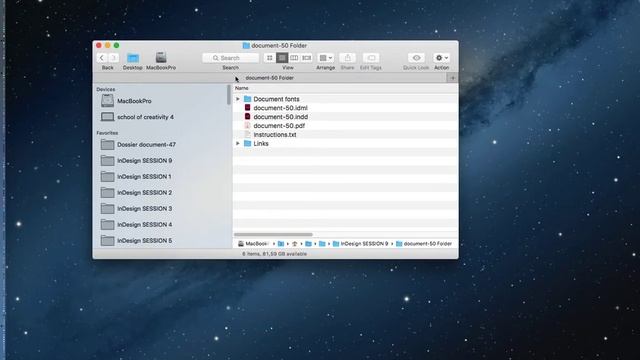Screen dimensions: 640x360
Task: Select Instructions.txt file name
Action: [275, 135]
